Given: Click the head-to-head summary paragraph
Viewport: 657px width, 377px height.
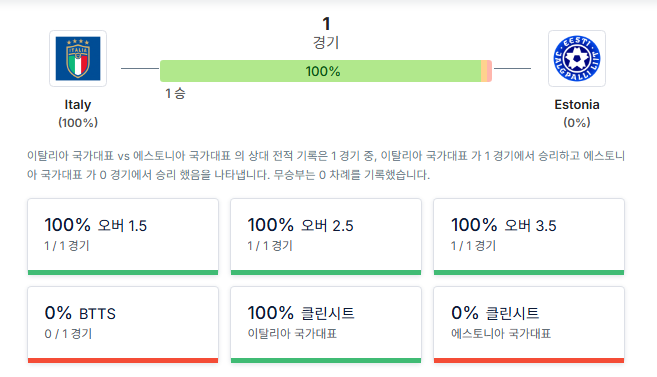Looking at the screenshot, I should click(x=326, y=165).
